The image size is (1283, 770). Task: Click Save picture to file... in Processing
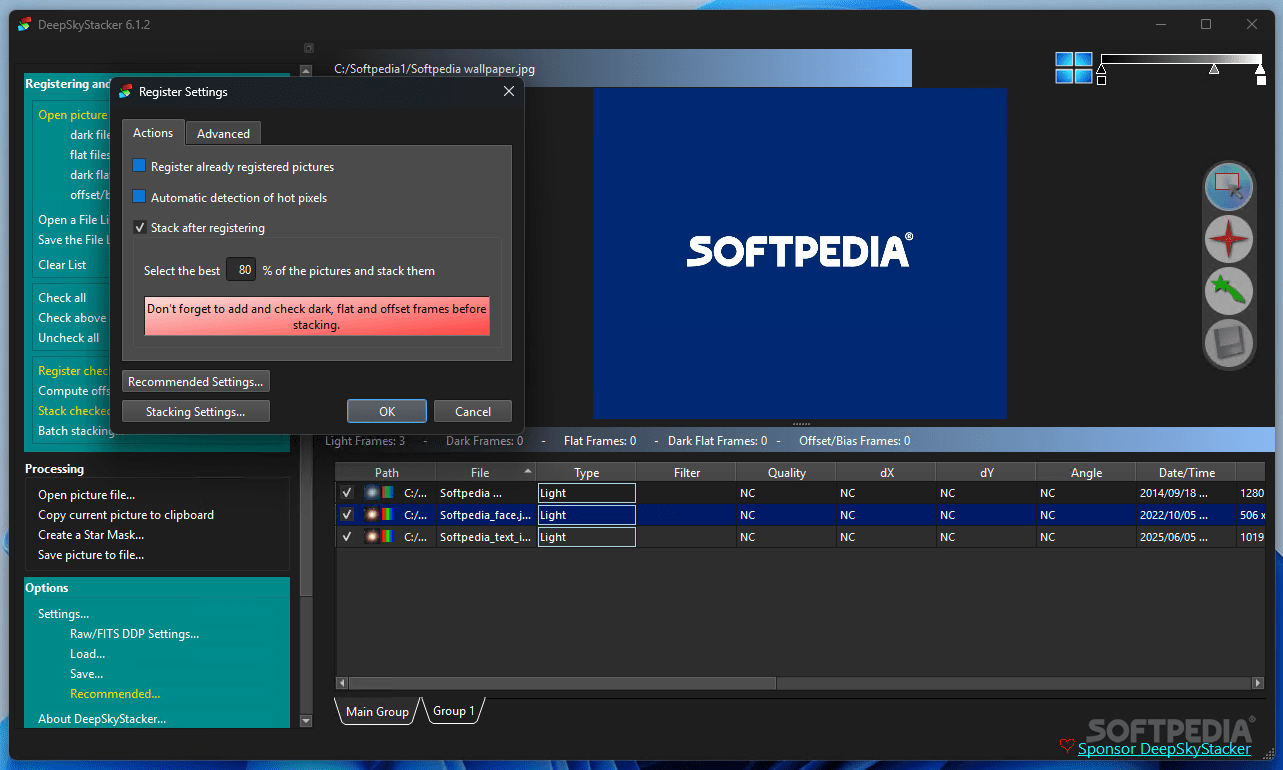[x=91, y=555]
